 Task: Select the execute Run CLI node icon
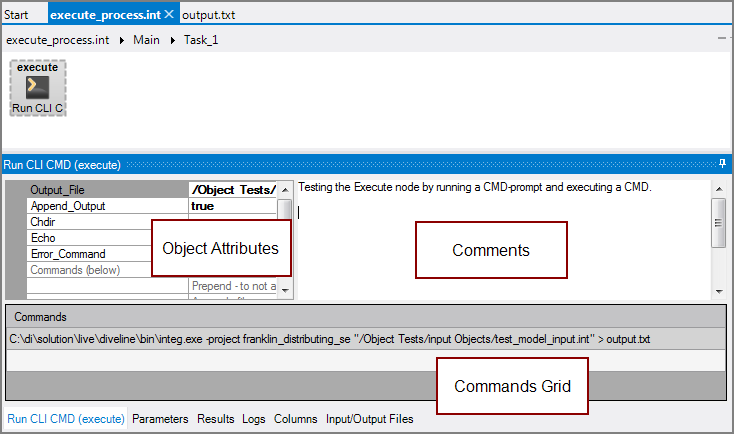pyautogui.click(x=37, y=88)
